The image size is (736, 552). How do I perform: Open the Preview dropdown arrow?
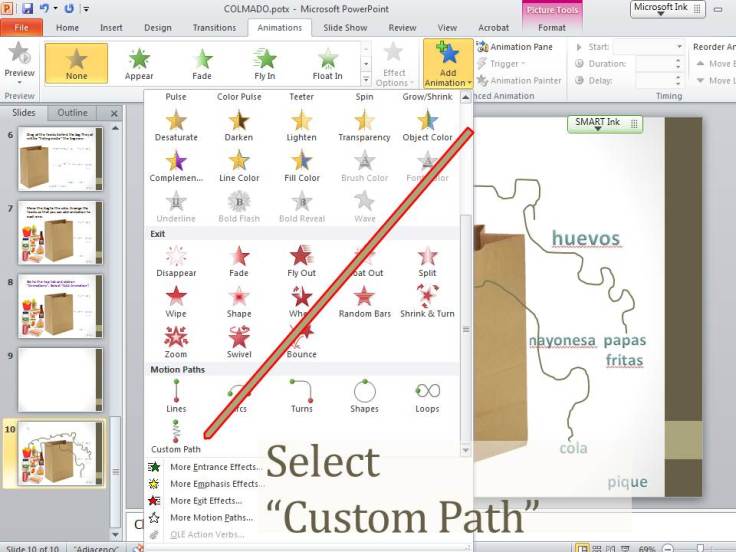click(19, 83)
